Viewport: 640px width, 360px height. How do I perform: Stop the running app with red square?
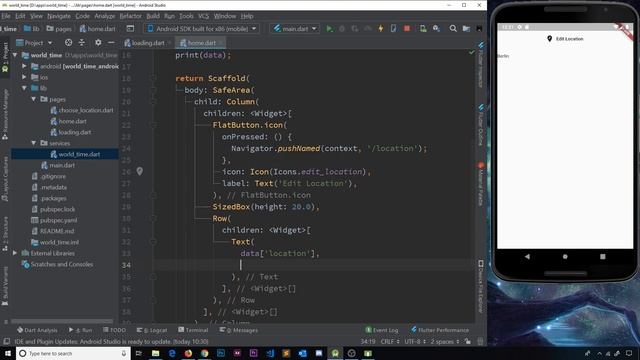point(407,29)
